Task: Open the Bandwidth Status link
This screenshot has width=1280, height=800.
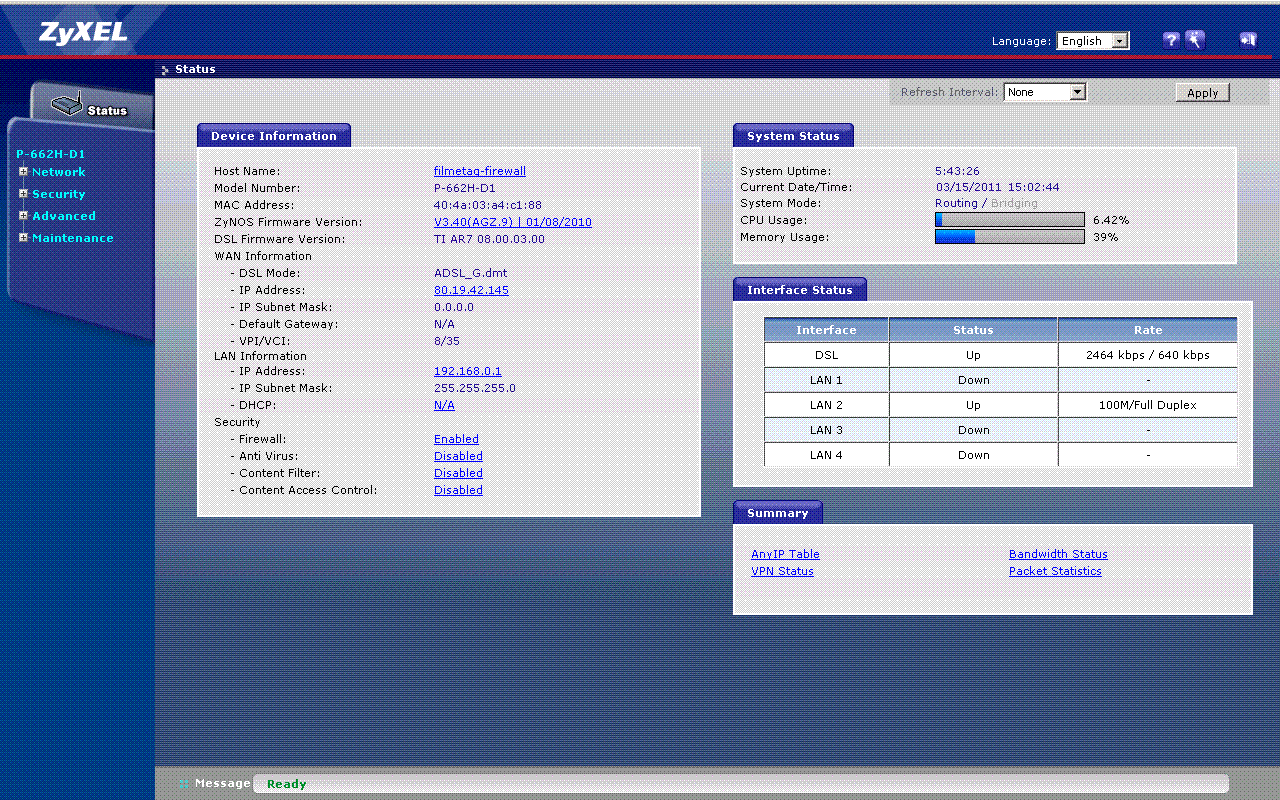Action: (1058, 554)
